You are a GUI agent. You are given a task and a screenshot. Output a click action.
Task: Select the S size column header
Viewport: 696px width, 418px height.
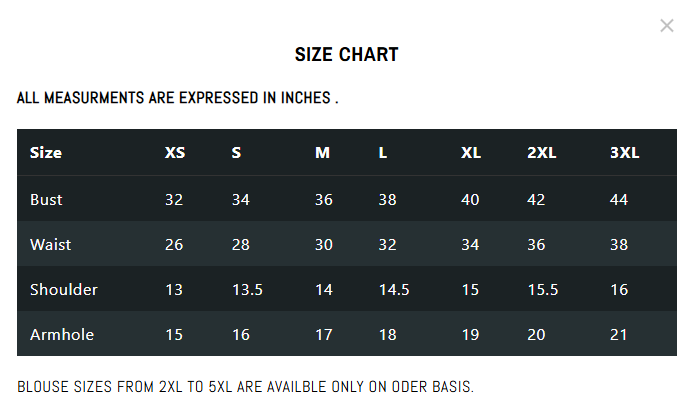pyautogui.click(x=236, y=153)
